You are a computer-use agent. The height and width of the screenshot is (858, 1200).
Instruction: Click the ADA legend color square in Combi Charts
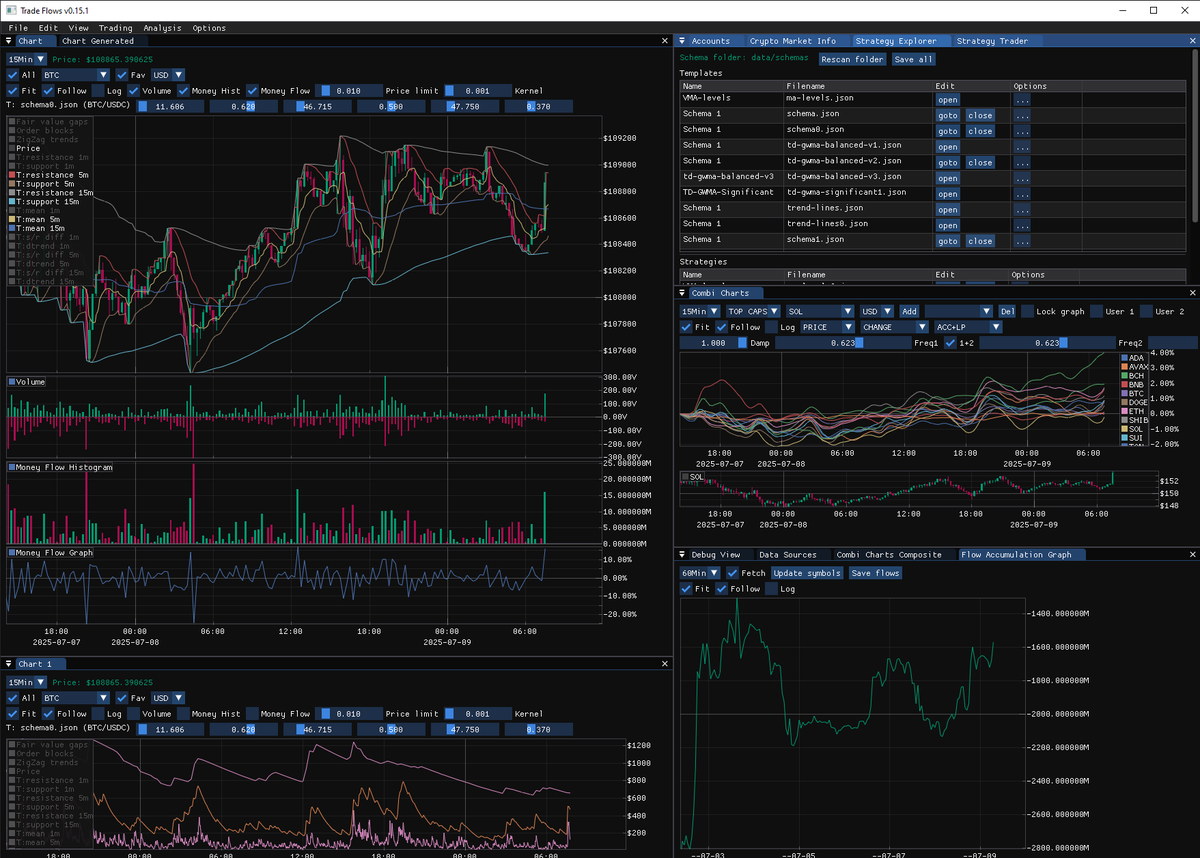pos(1123,358)
